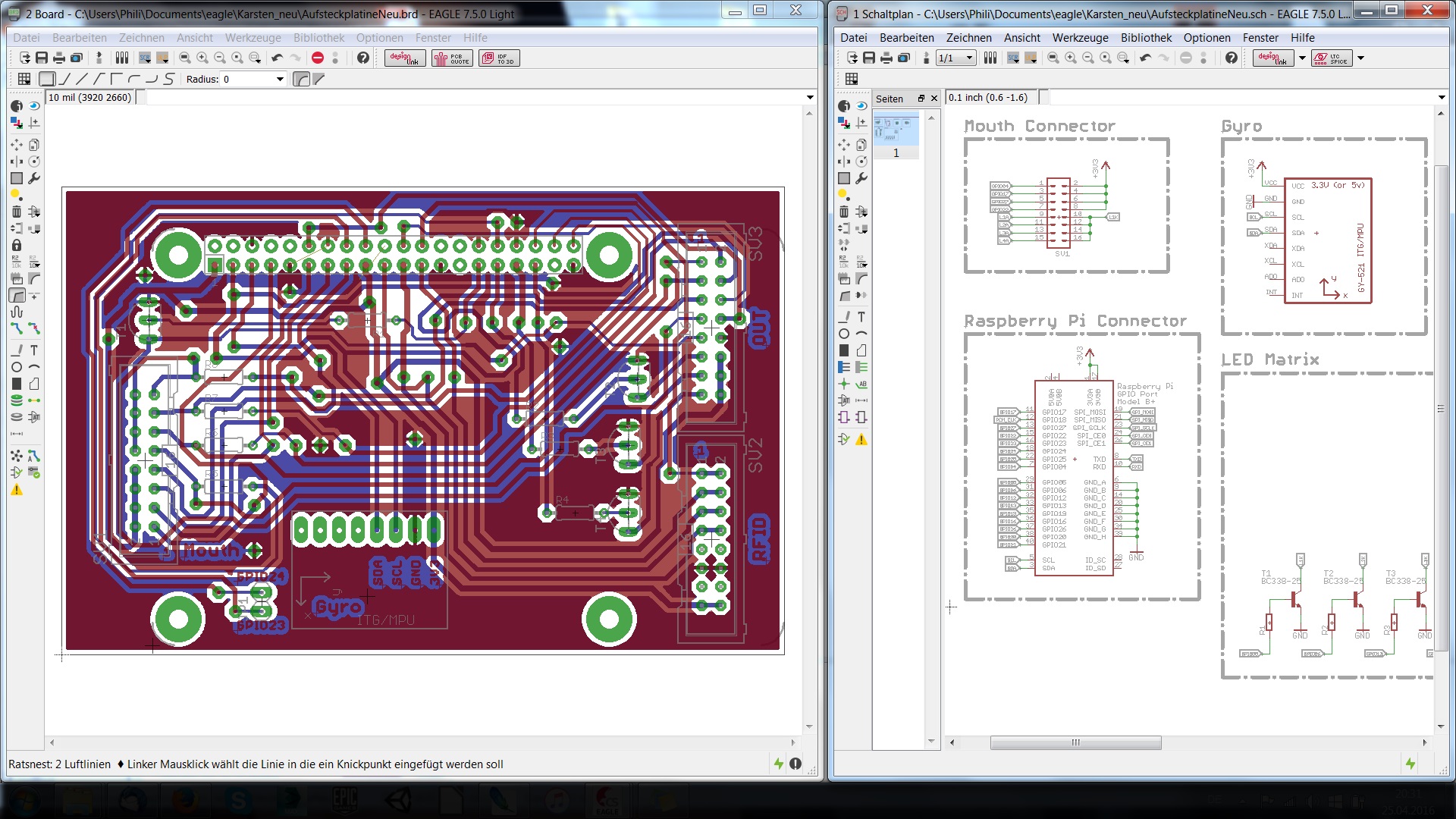Close the Seiten sheets panel
Screen dimensions: 1456x819
click(934, 99)
